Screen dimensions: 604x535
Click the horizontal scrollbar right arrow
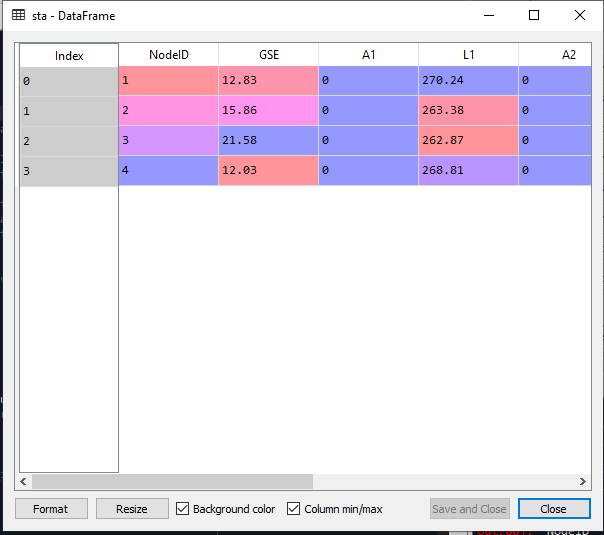(582, 481)
